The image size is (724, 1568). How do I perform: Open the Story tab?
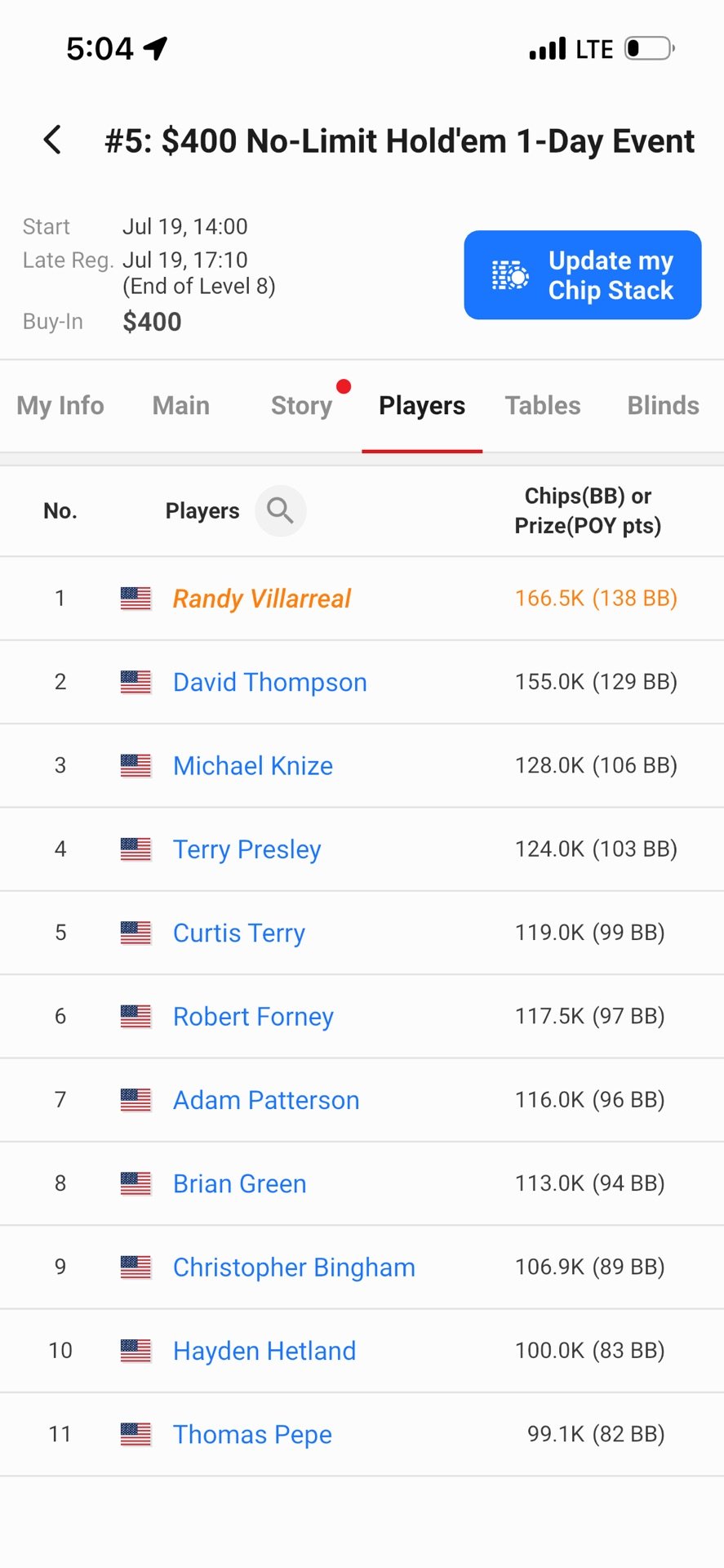pos(301,406)
